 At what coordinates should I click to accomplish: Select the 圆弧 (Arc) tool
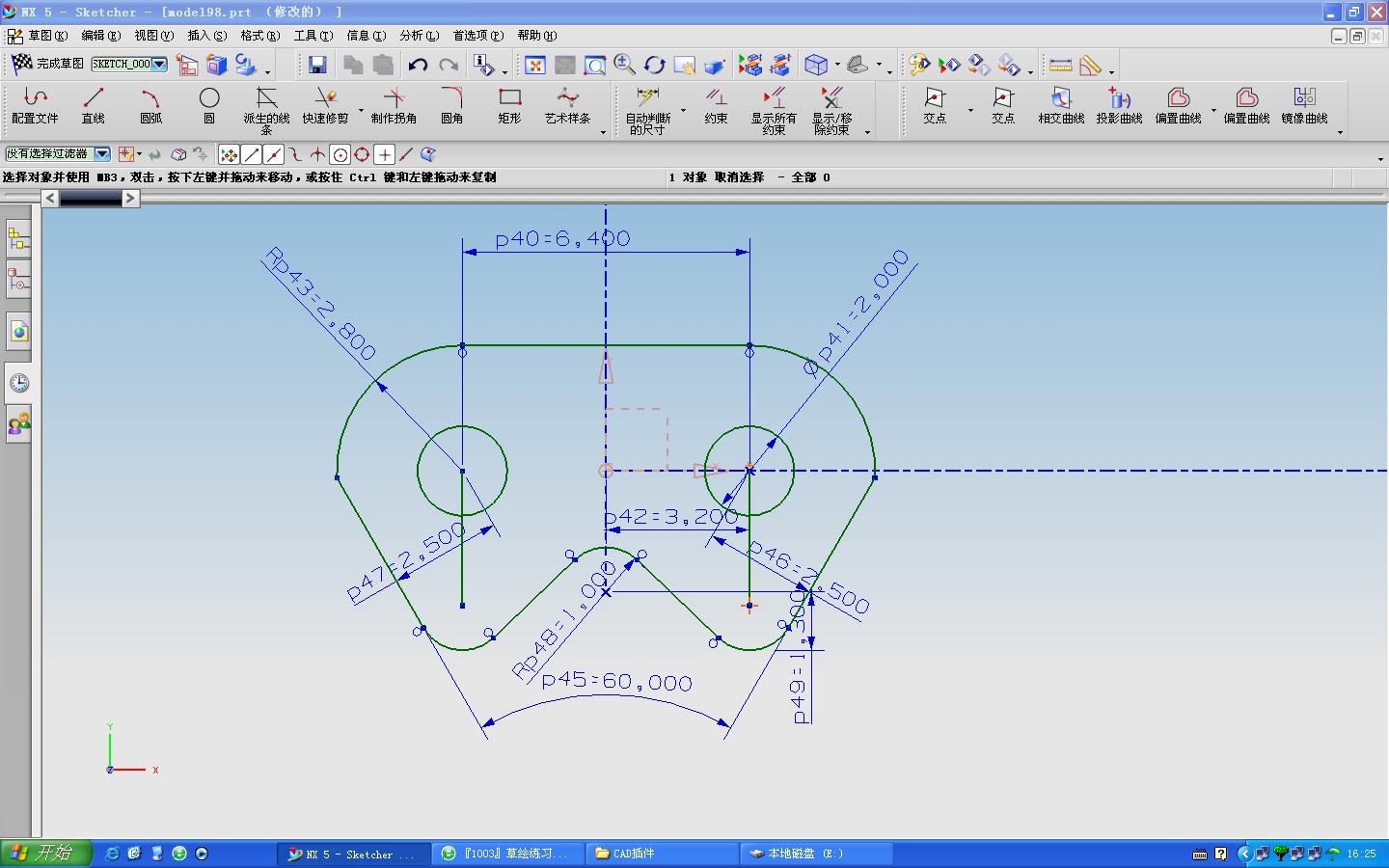click(151, 106)
